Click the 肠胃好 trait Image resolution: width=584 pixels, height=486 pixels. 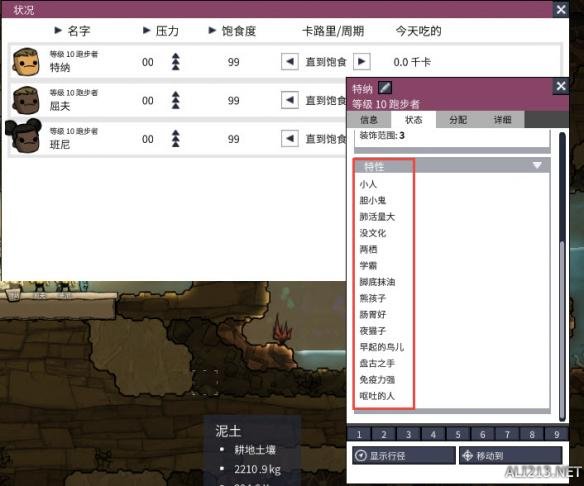click(x=373, y=315)
